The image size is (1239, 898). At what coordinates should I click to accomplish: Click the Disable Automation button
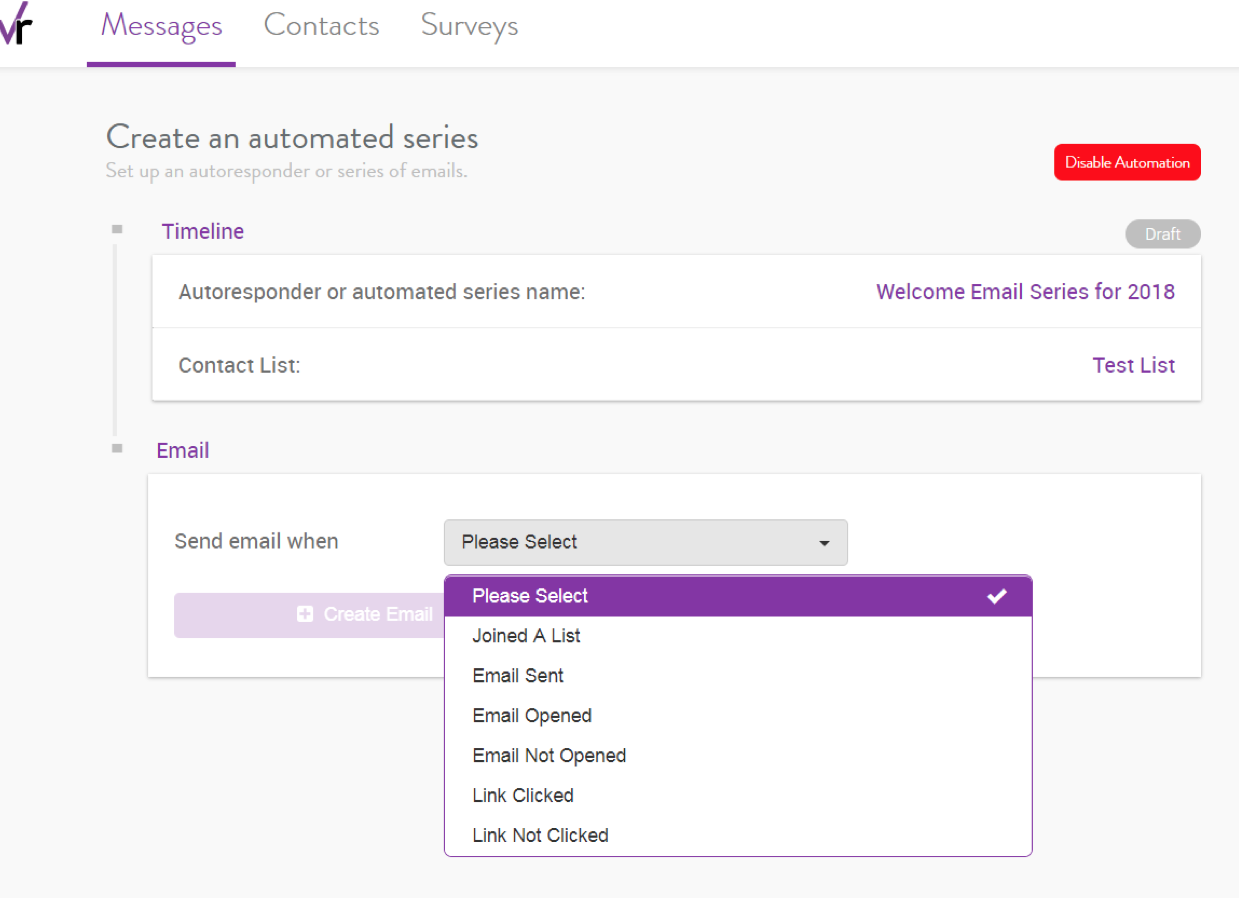pyautogui.click(x=1127, y=161)
